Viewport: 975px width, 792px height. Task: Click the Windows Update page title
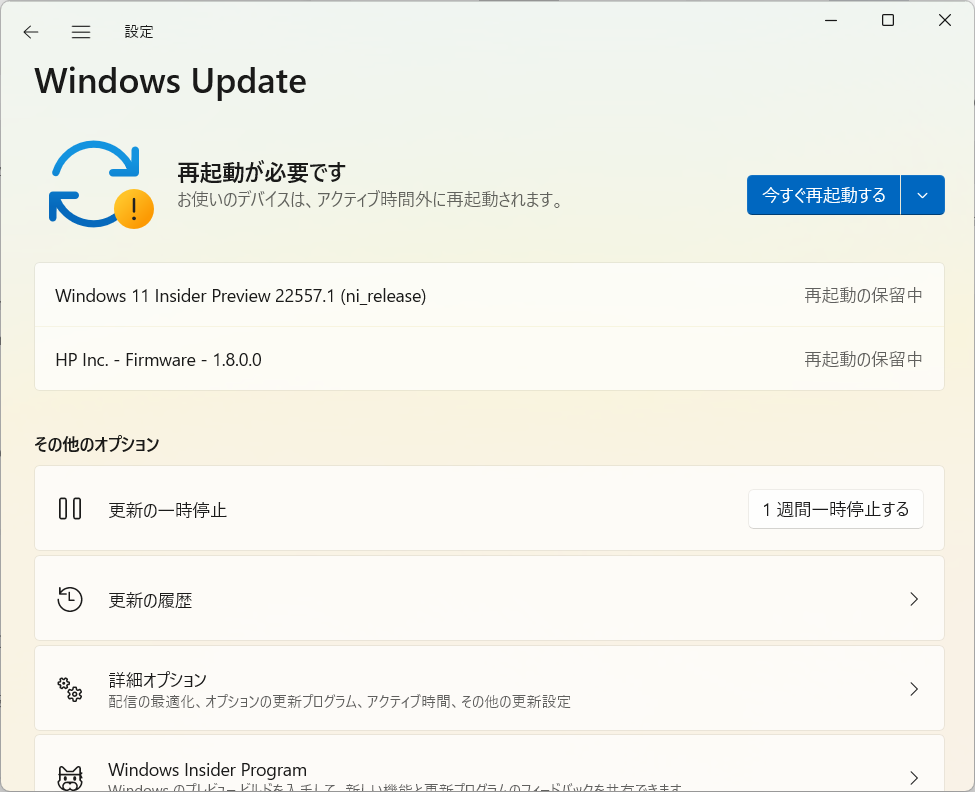170,81
